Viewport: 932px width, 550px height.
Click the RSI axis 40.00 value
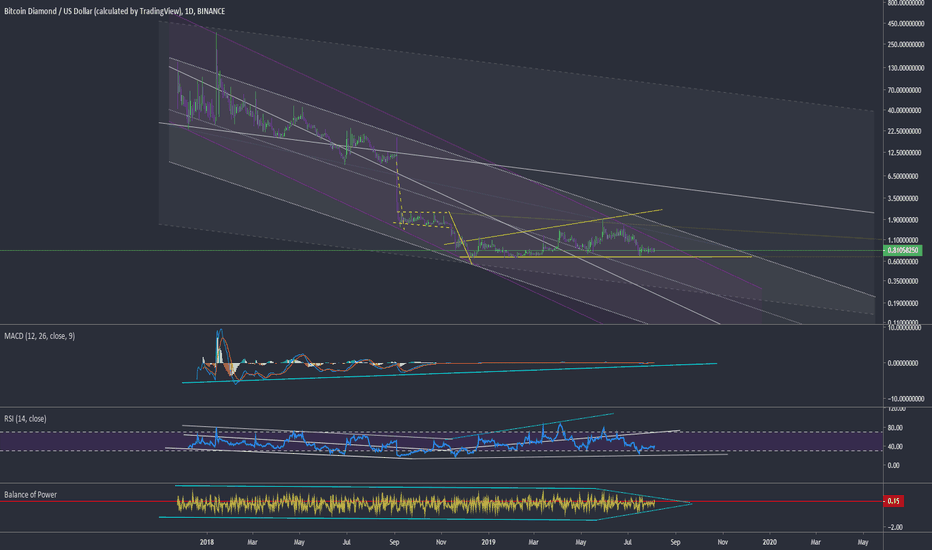pos(895,447)
